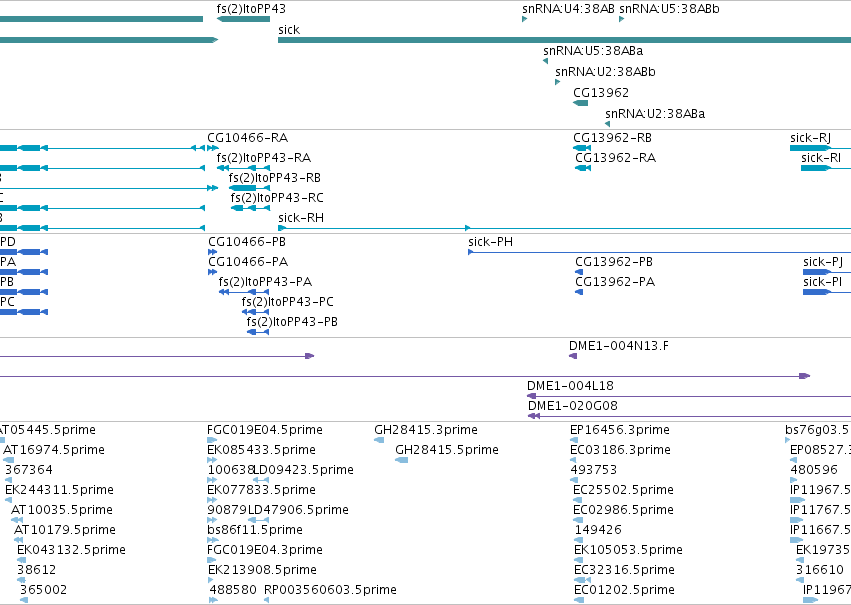This screenshot has width=851, height=605.
Task: Select the CG10466-RA transcript label
Action: point(247,138)
